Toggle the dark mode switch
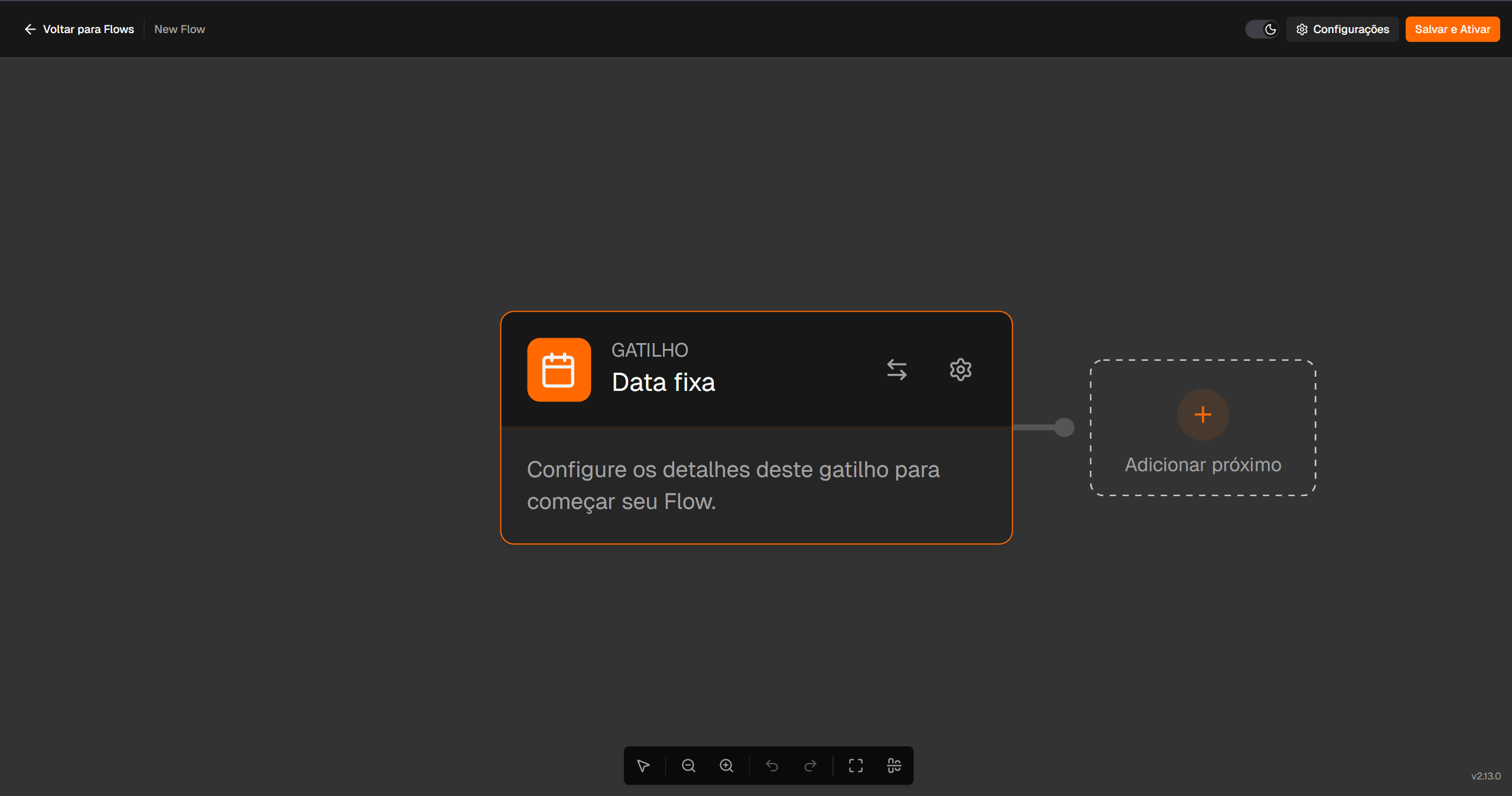 [1261, 29]
